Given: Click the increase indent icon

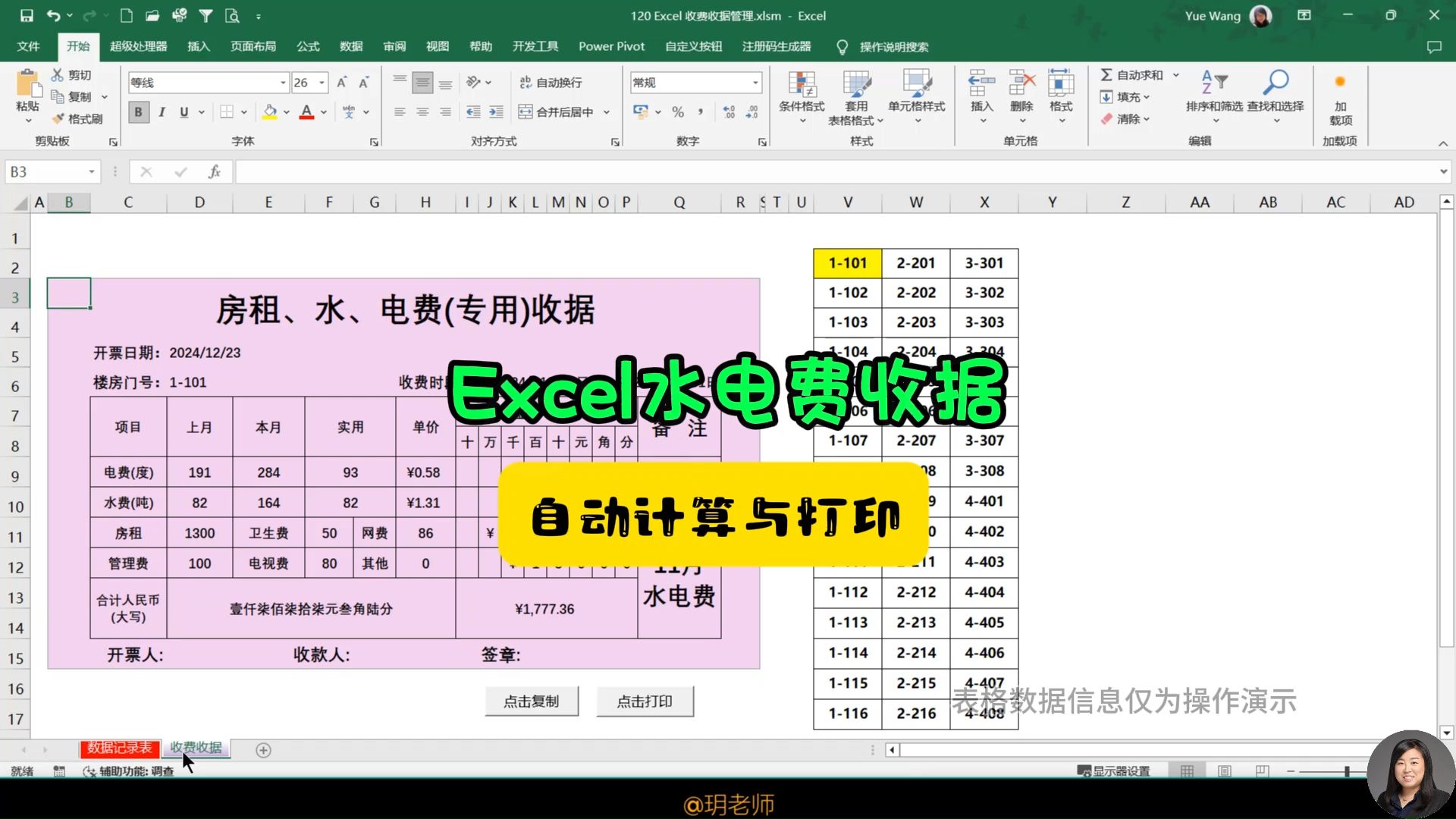Looking at the screenshot, I should click(496, 112).
